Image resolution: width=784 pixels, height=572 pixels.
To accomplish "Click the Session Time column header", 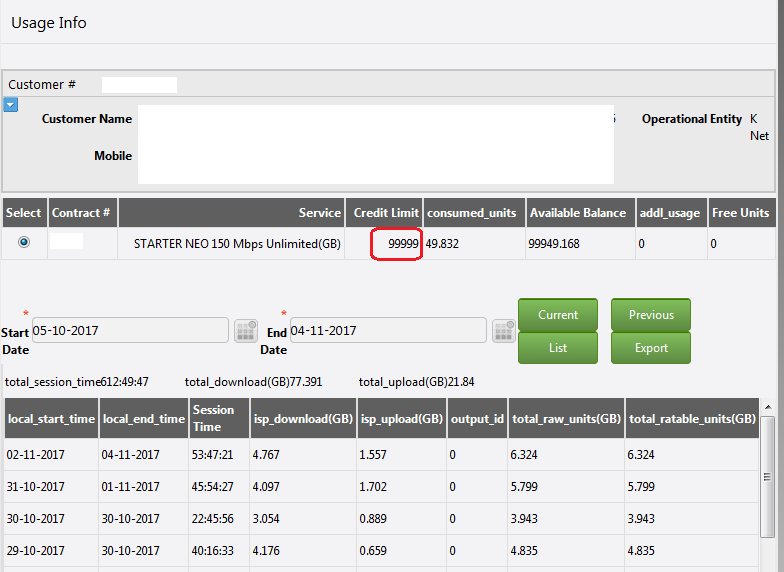I will click(x=219, y=418).
